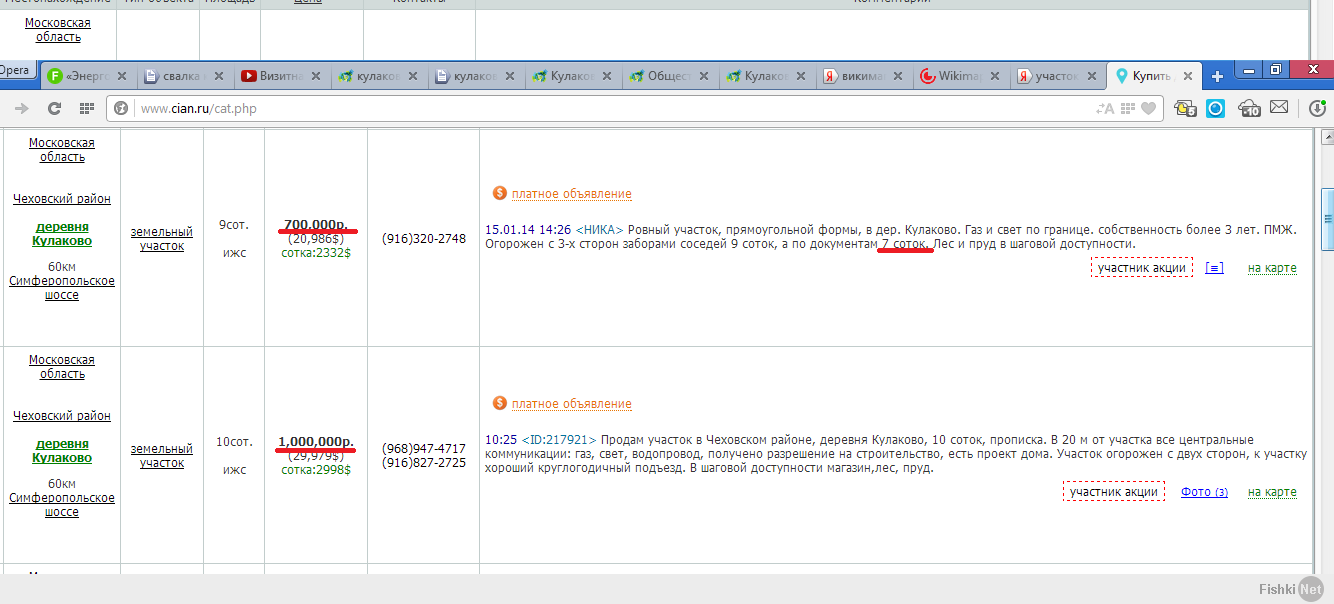Screen dimensions: 1334x604
Task: Reload the current page
Action: click(54, 108)
